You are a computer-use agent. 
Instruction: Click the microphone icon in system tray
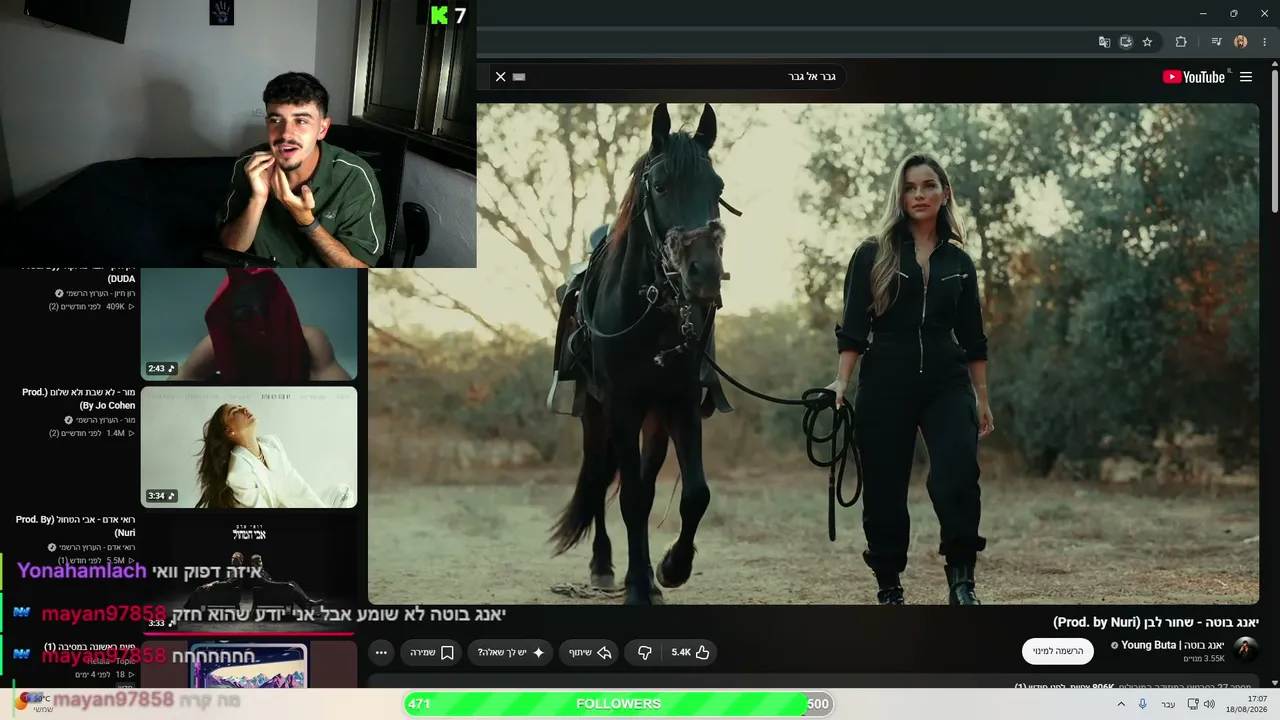pyautogui.click(x=1143, y=704)
